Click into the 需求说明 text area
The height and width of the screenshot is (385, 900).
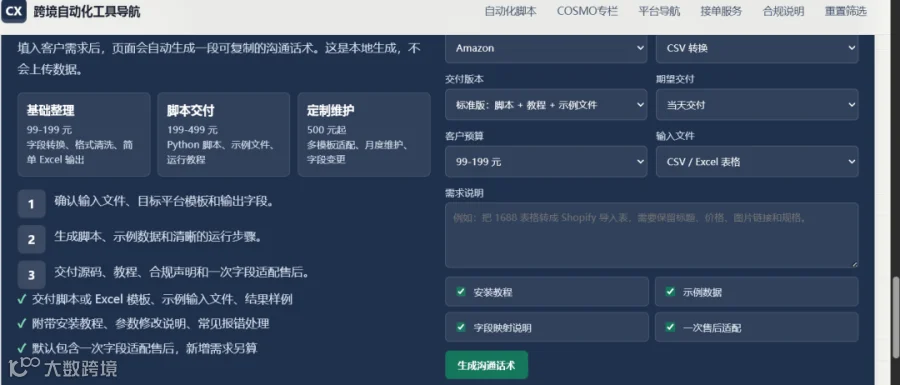pos(651,235)
